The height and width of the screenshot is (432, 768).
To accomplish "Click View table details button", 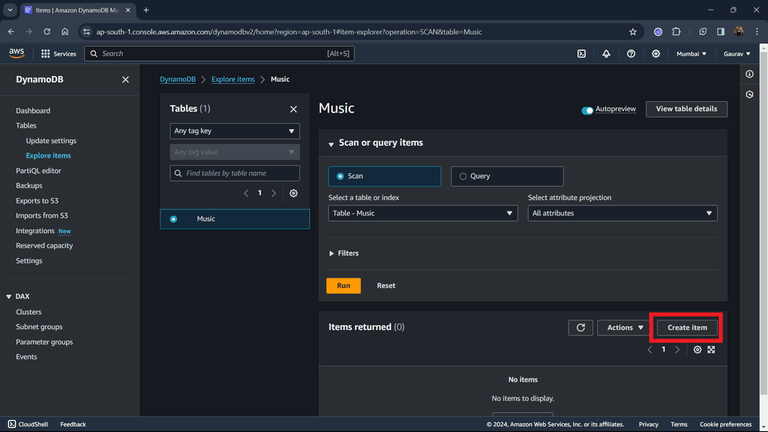I will [x=686, y=109].
